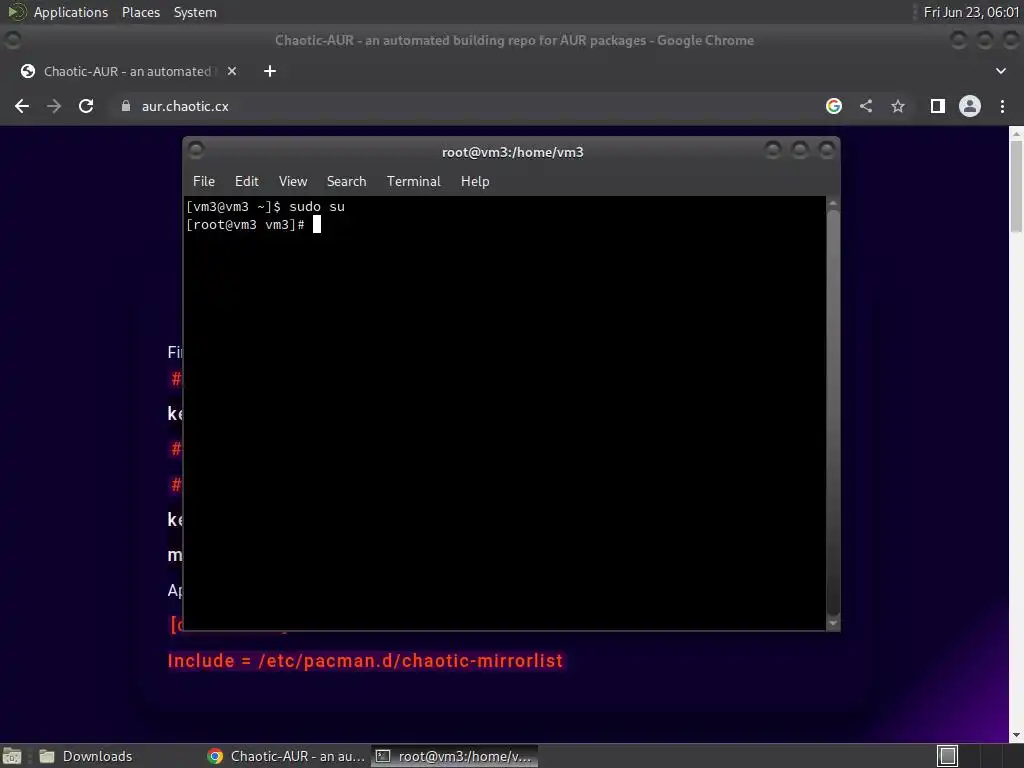Open terminal Search menu
This screenshot has height=768, width=1024.
[x=347, y=182]
